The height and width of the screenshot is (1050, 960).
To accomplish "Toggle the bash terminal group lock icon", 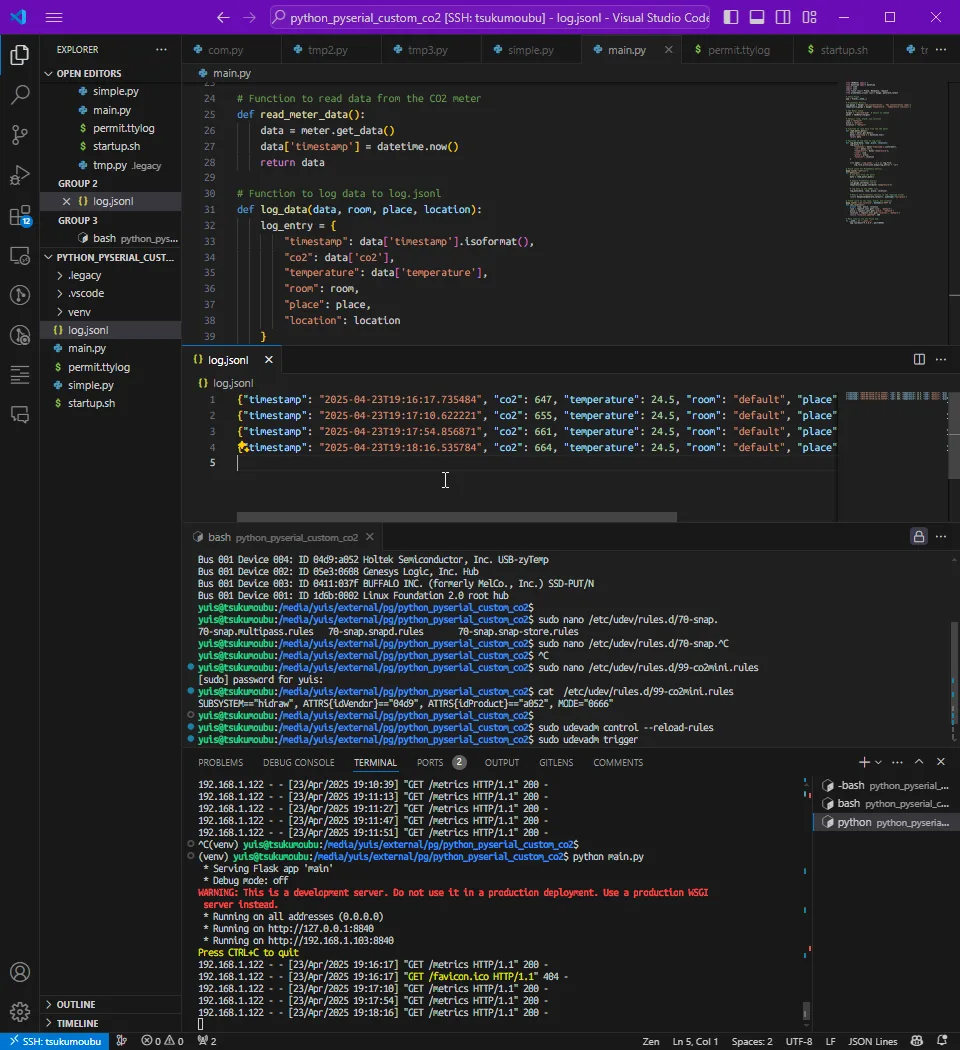I will (x=918, y=537).
